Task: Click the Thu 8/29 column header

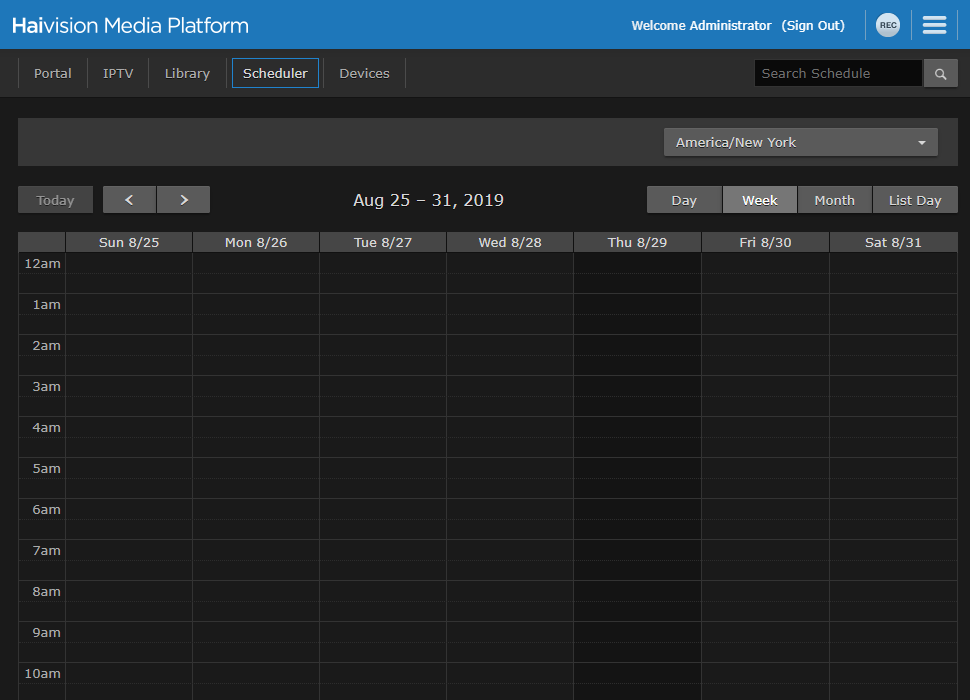Action: tap(637, 241)
